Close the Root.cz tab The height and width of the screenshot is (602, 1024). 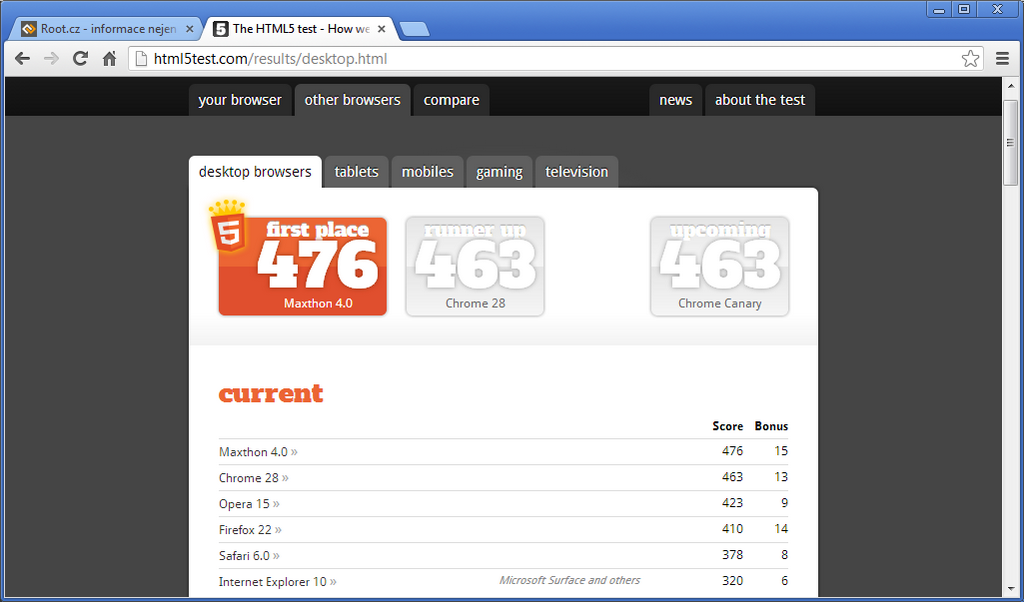189,29
